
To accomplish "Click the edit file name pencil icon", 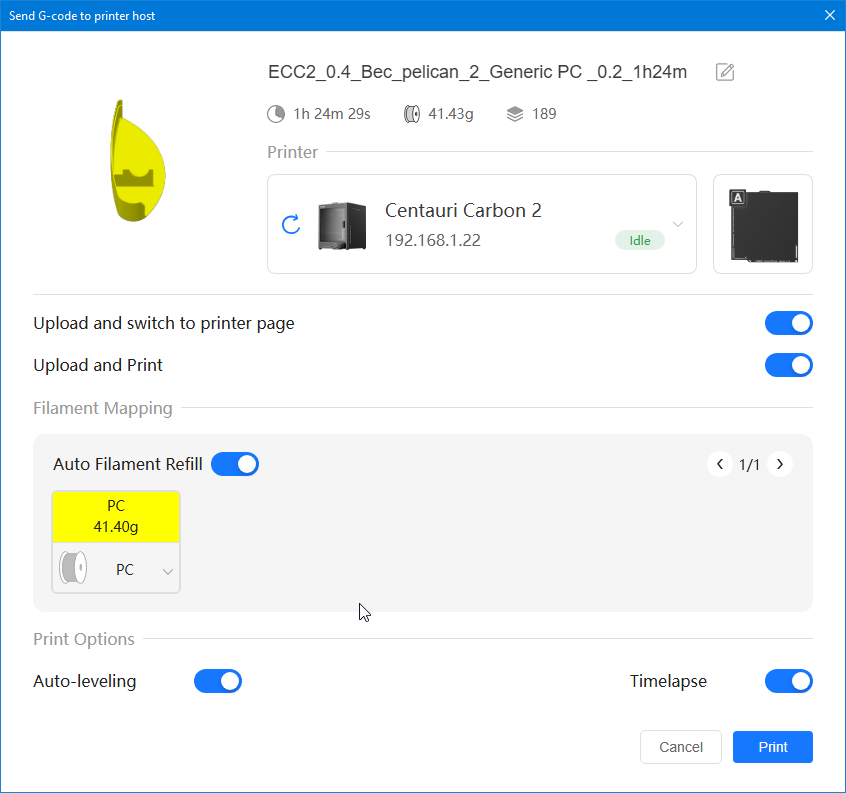I will tap(725, 72).
